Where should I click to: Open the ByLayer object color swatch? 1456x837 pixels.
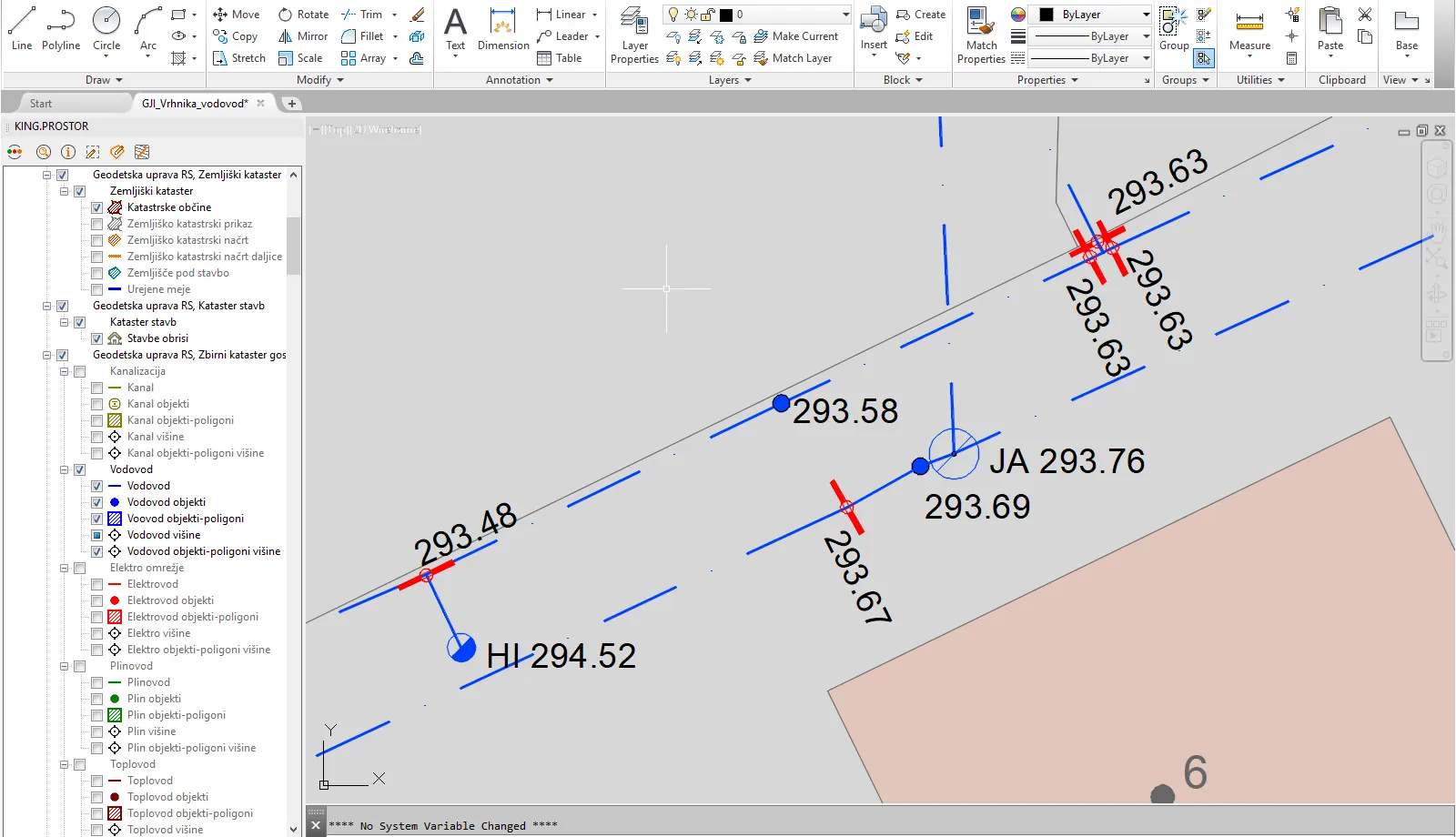tap(1046, 15)
